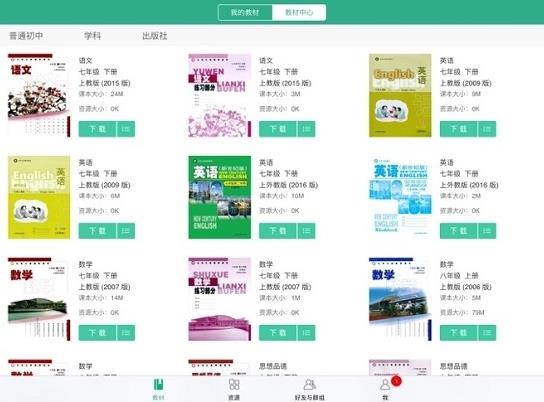Select text '上教版 (2006 版)'
Screen dimensions: 544x402
[x=466, y=287]
